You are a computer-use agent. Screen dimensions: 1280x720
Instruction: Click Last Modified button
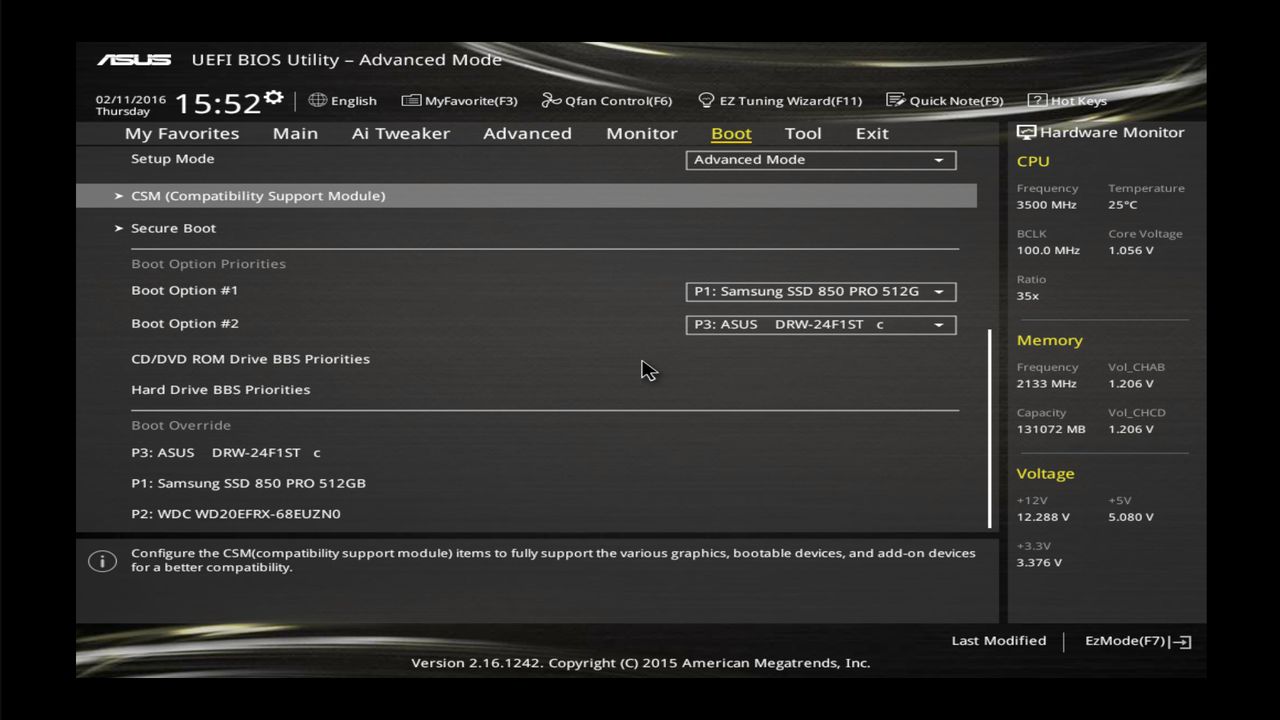(x=999, y=641)
